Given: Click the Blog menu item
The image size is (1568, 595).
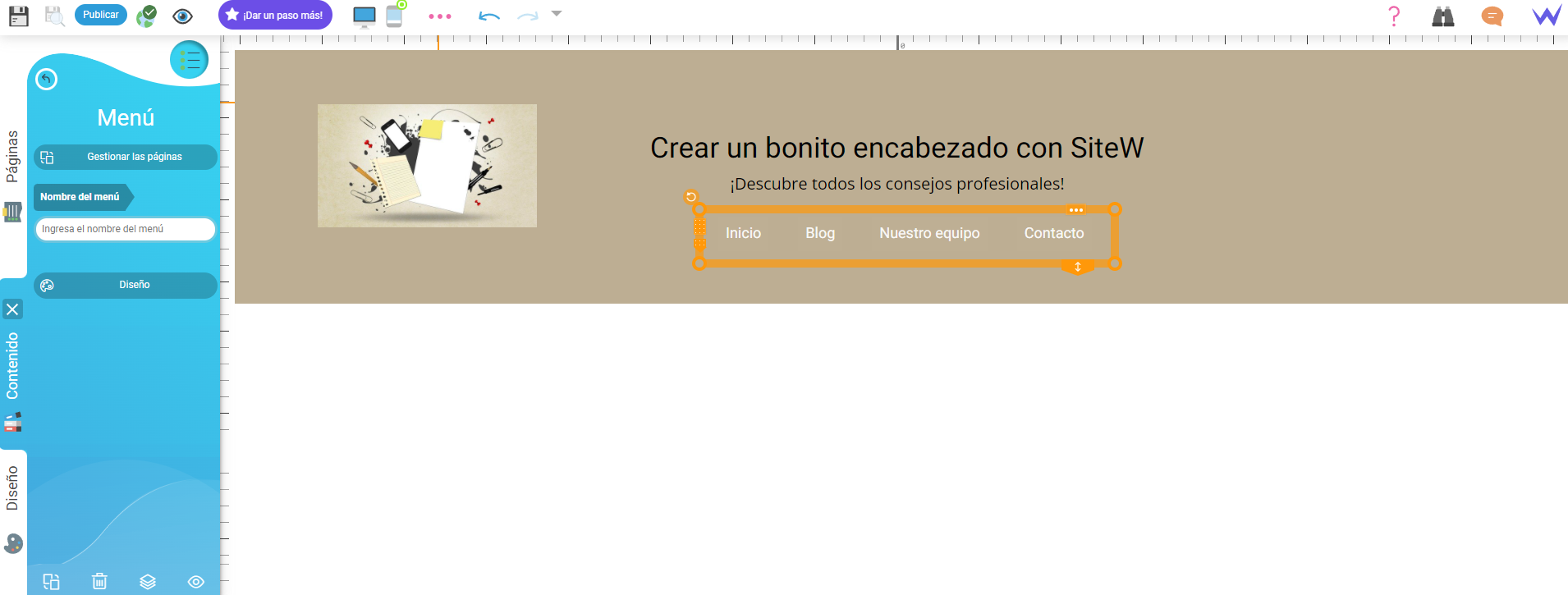Looking at the screenshot, I should (x=820, y=233).
